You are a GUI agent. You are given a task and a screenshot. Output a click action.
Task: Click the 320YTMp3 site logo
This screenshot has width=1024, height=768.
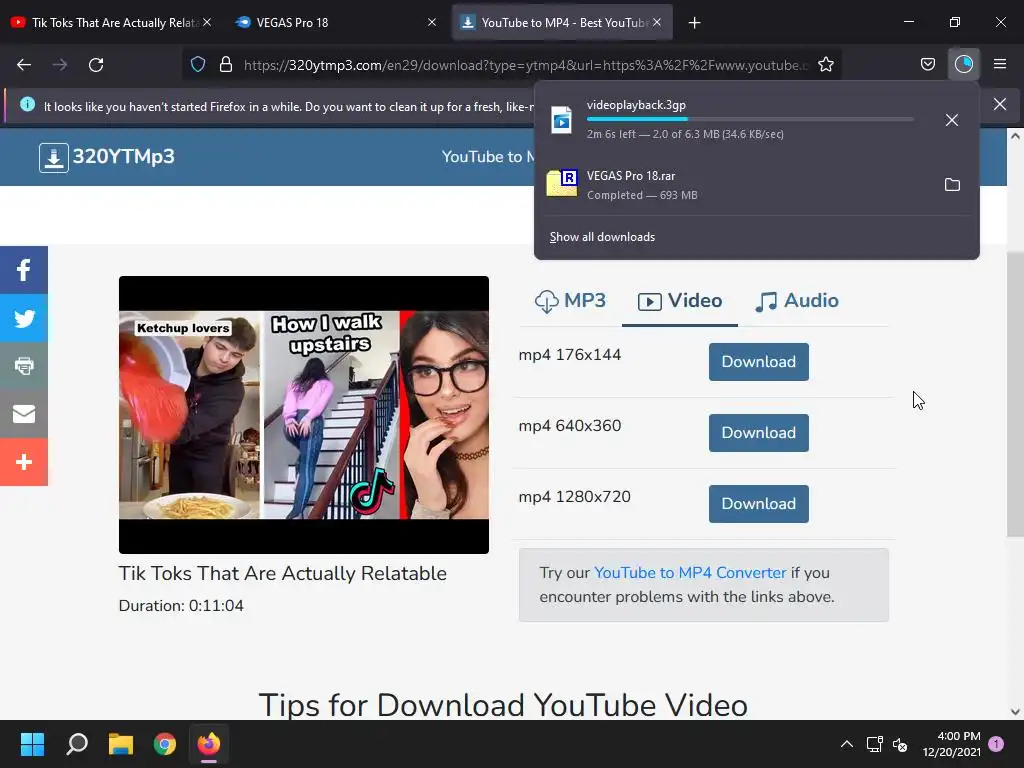click(106, 157)
